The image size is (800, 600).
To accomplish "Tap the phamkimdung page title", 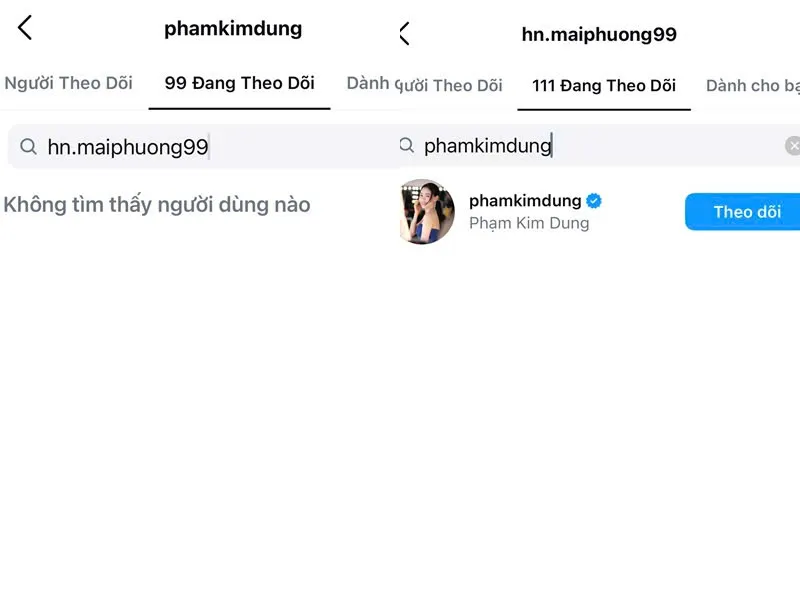I will click(233, 29).
